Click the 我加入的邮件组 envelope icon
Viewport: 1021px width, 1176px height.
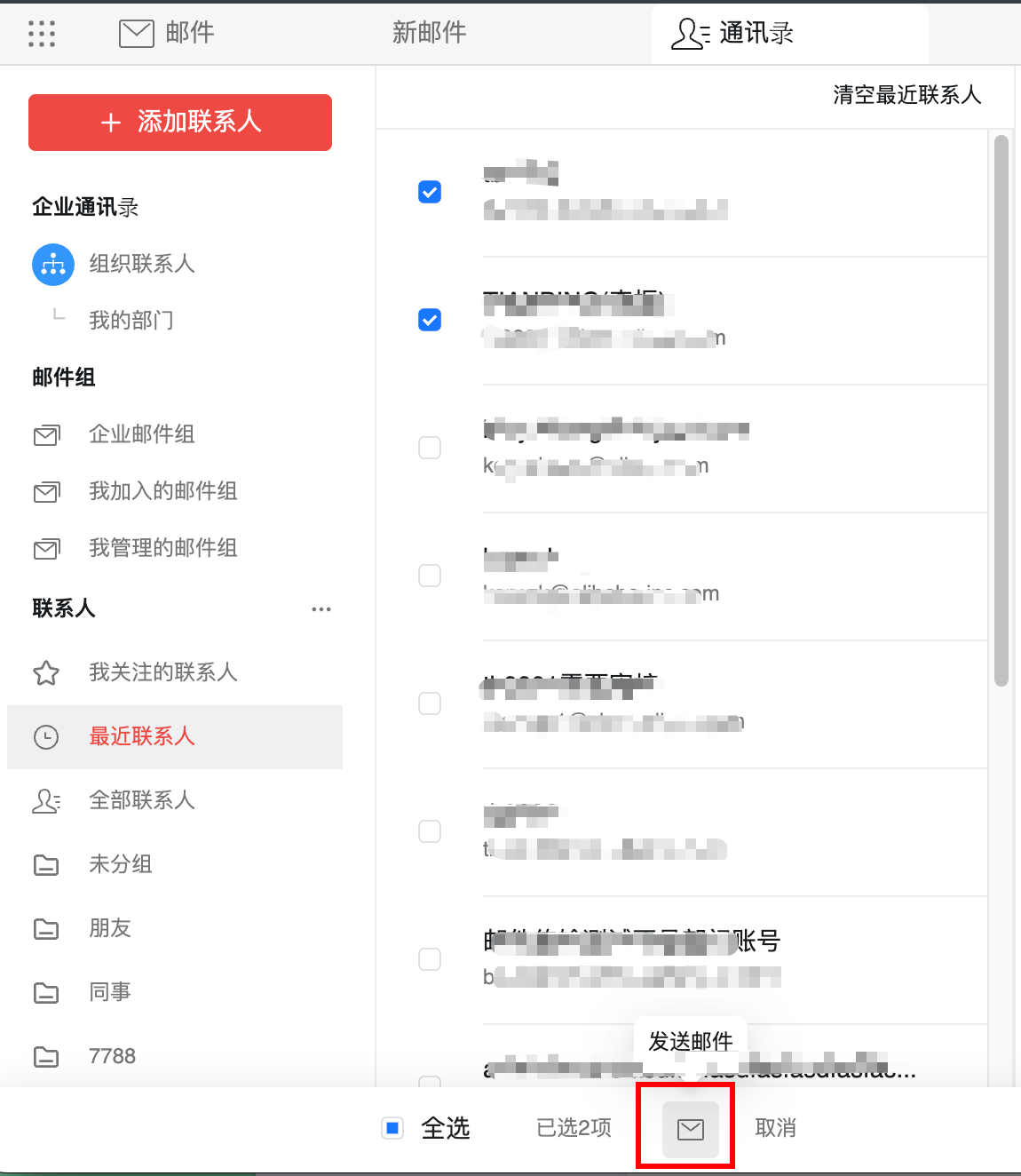pyautogui.click(x=46, y=491)
